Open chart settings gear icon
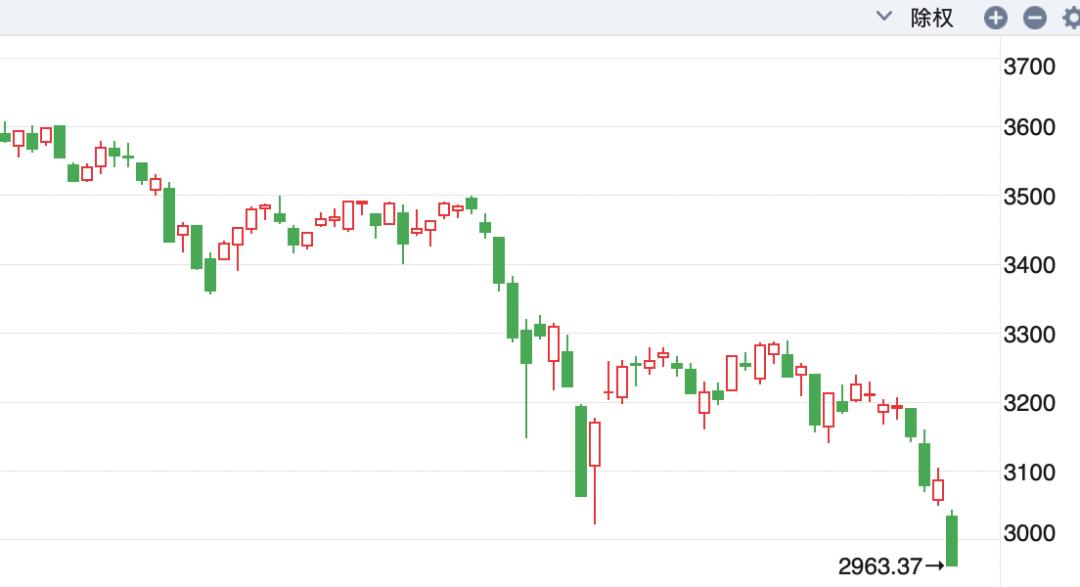This screenshot has height=587, width=1080. point(1072,18)
